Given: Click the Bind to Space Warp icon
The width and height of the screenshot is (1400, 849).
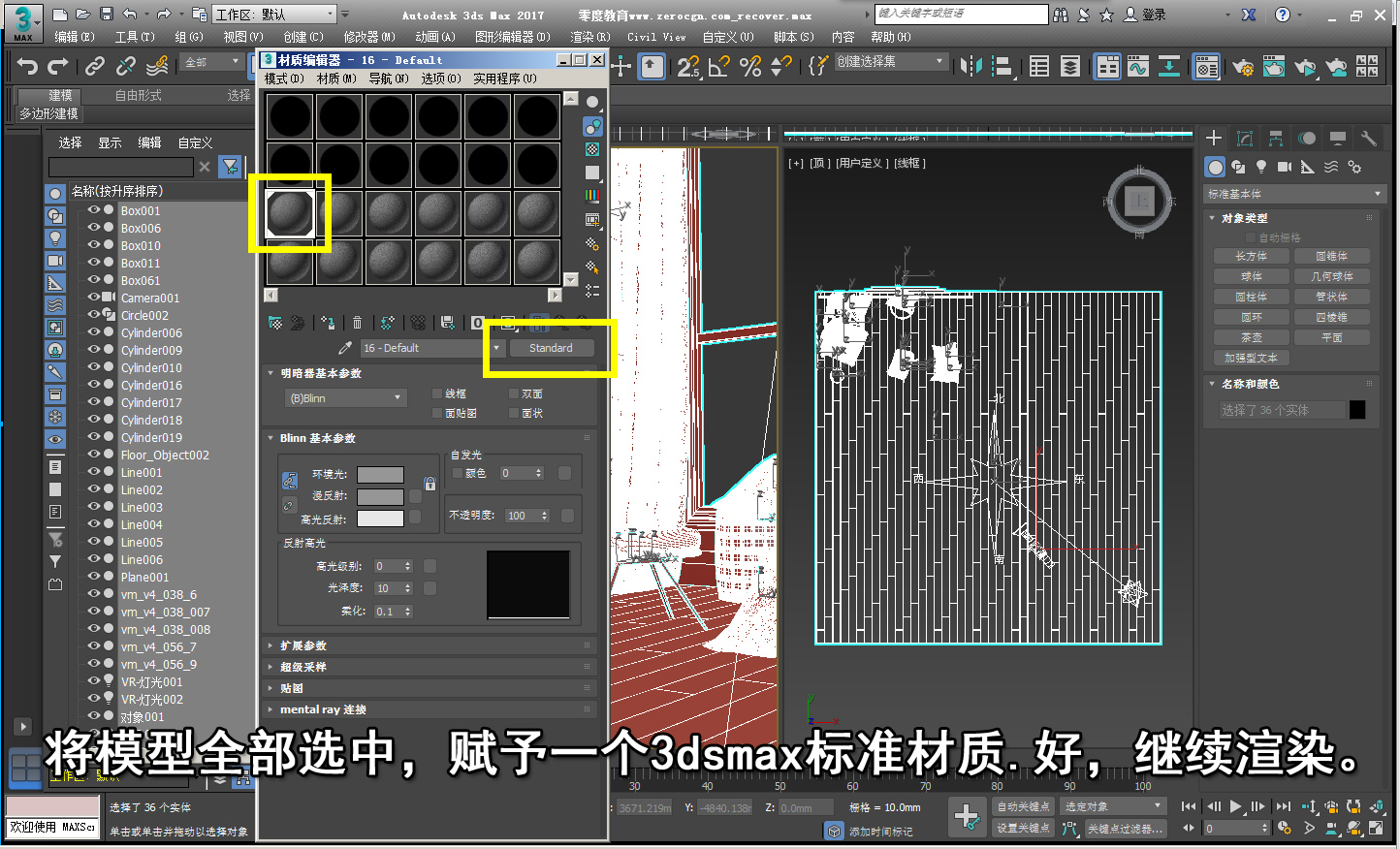Looking at the screenshot, I should [x=157, y=66].
